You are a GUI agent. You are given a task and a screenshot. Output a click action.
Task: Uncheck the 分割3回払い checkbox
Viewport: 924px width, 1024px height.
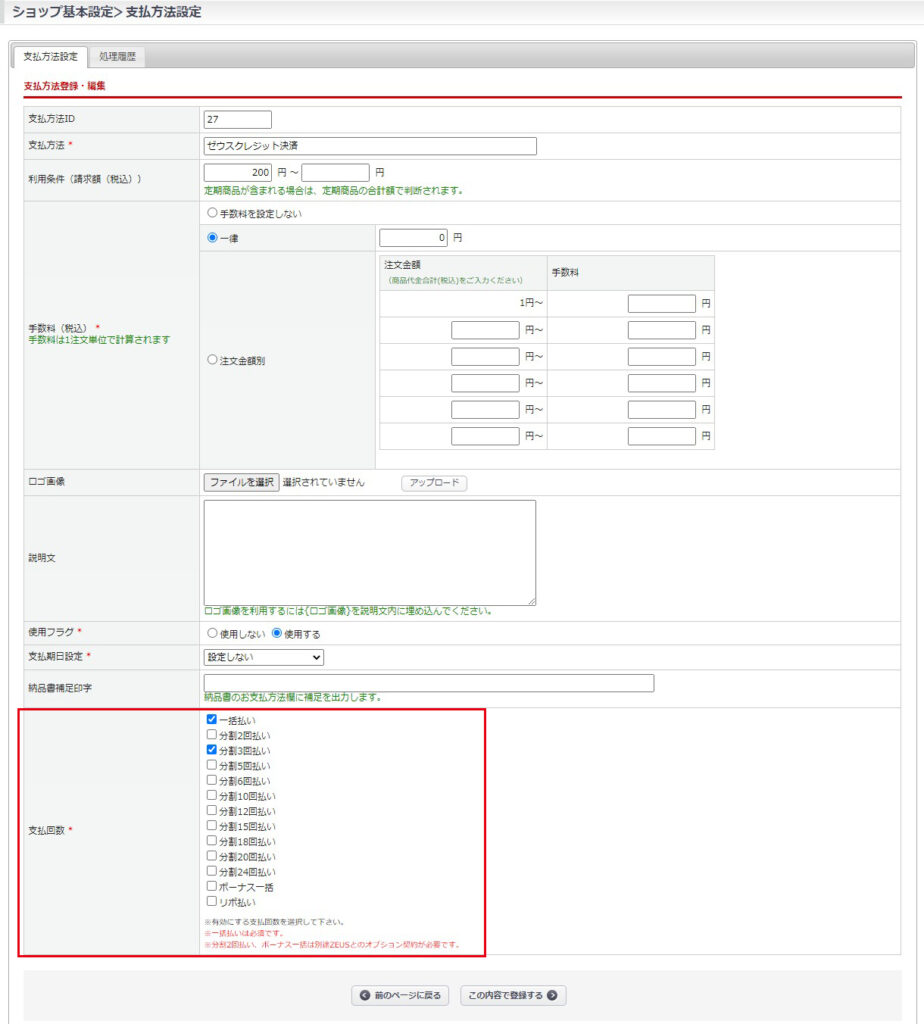212,749
